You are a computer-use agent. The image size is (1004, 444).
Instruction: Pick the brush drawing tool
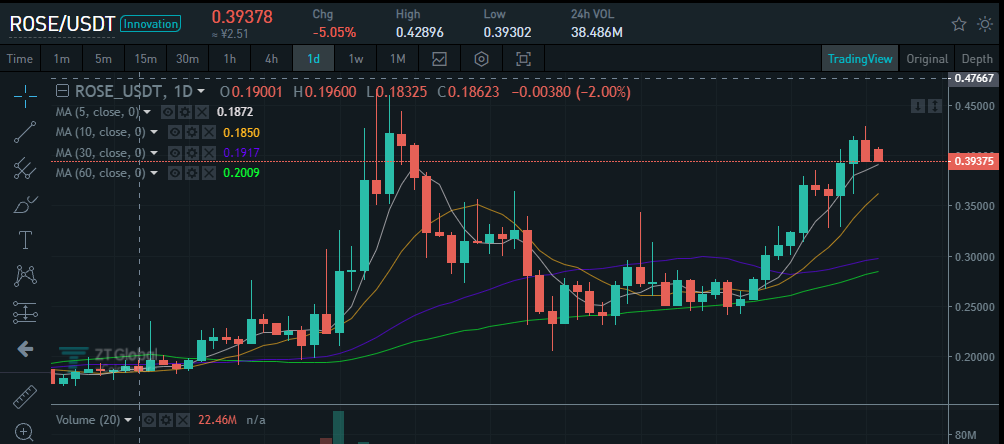tap(25, 204)
